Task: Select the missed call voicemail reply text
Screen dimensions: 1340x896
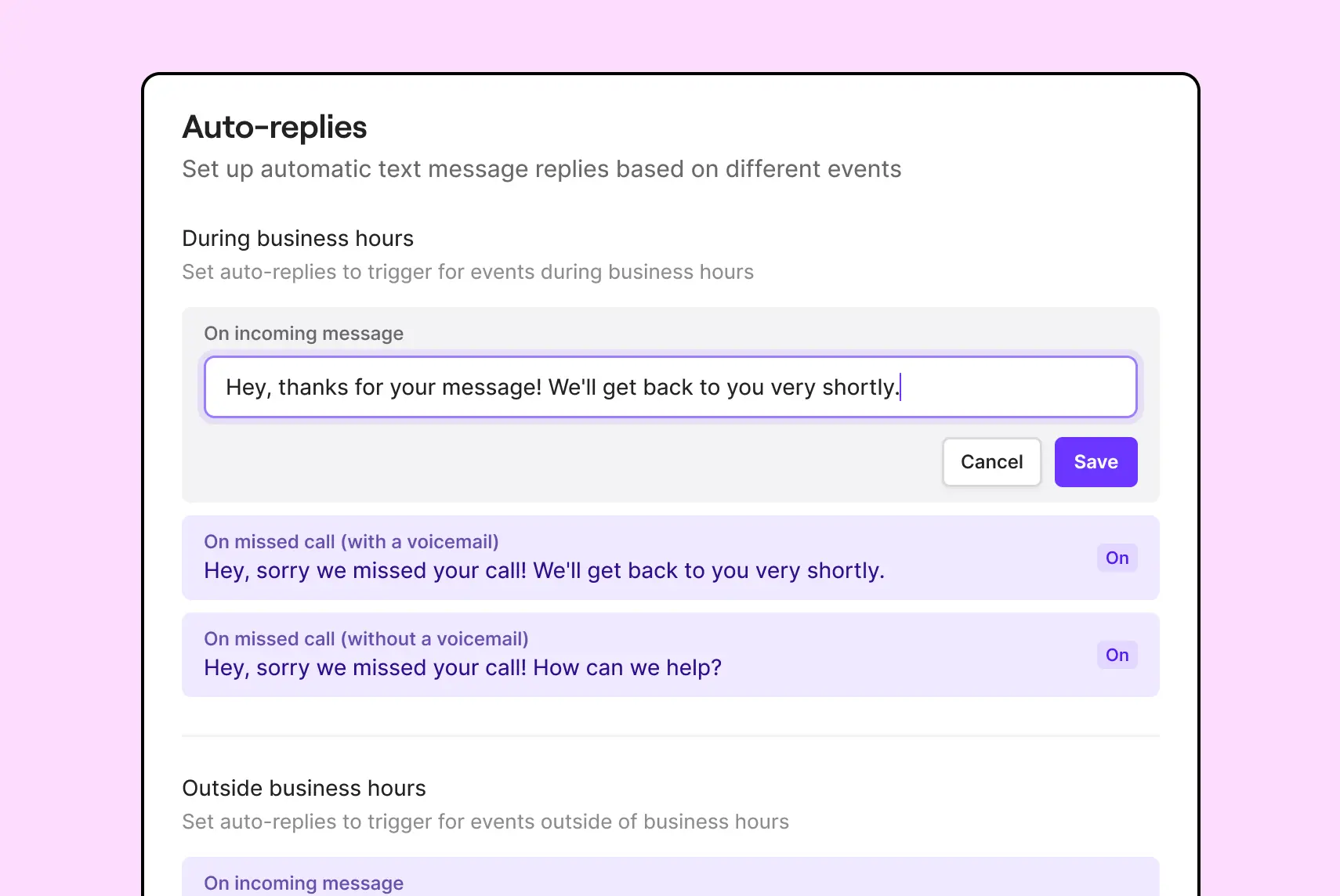Action: tap(544, 570)
